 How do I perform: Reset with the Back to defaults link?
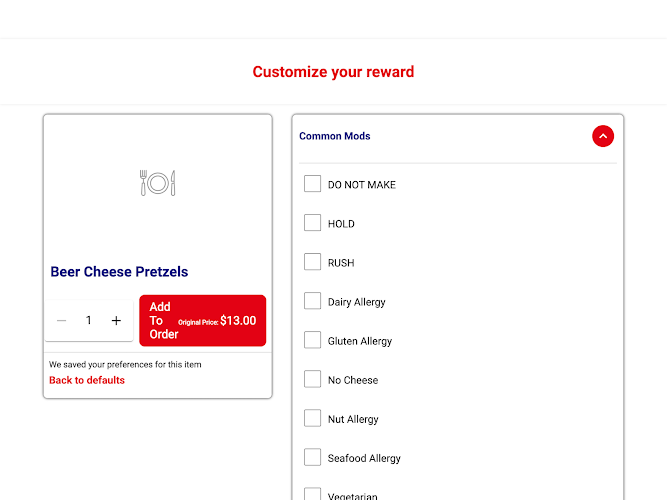pos(87,380)
